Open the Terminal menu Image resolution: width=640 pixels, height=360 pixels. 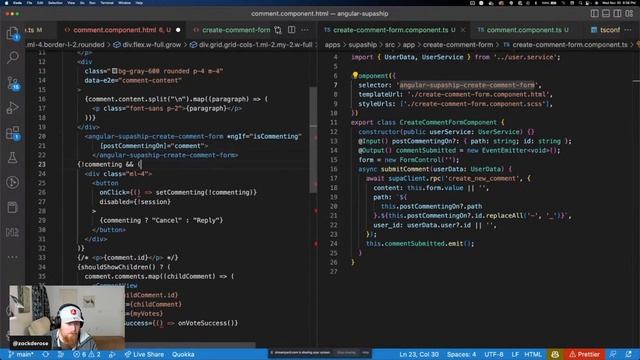(x=107, y=2)
